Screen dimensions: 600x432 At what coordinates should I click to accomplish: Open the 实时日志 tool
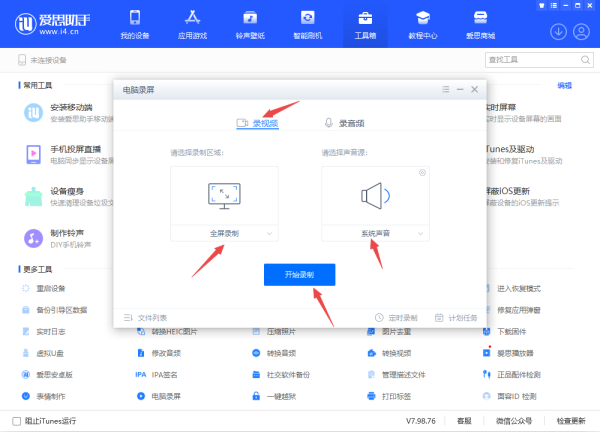click(44, 331)
